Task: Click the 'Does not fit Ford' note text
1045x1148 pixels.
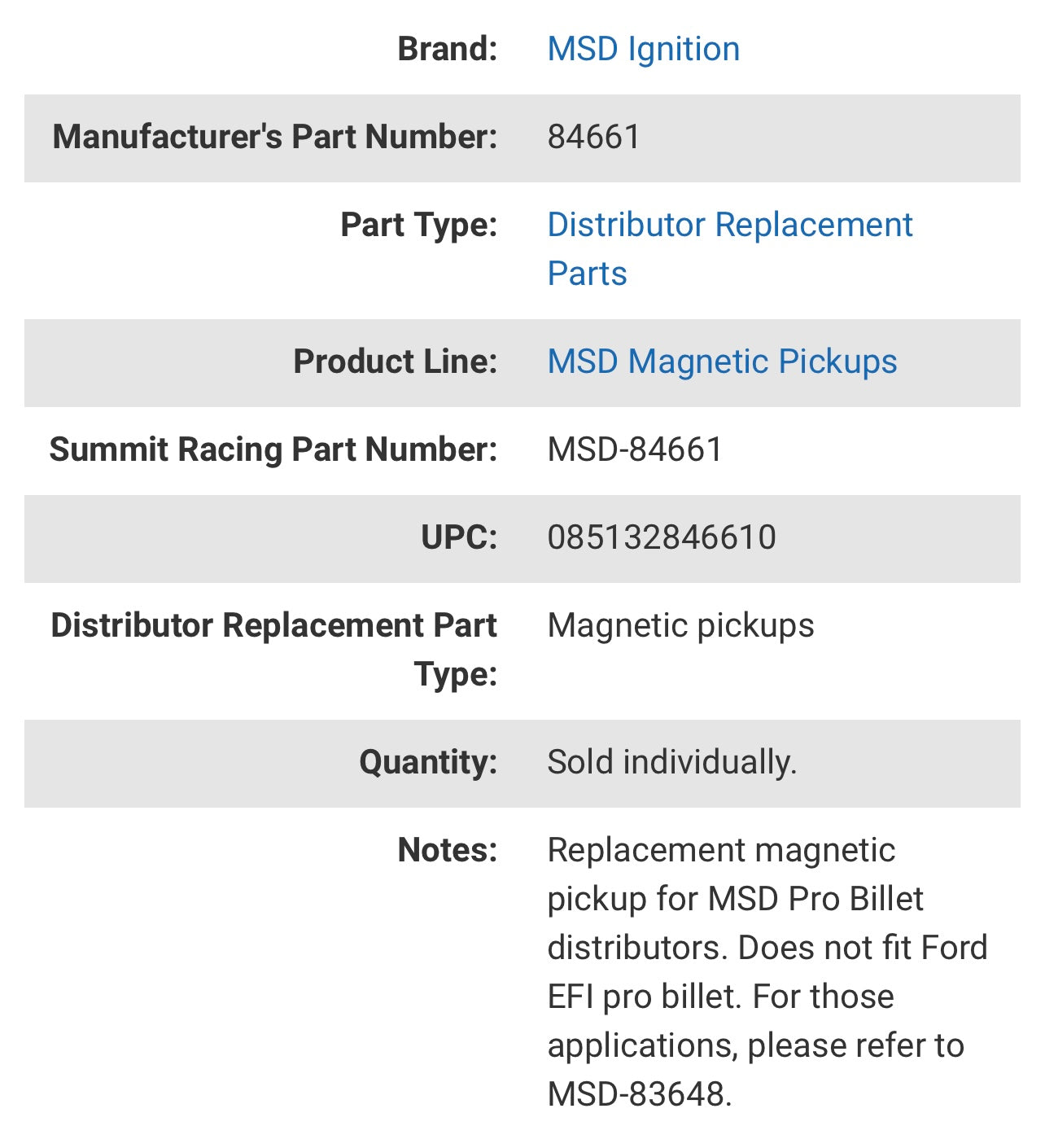Action: point(863,948)
